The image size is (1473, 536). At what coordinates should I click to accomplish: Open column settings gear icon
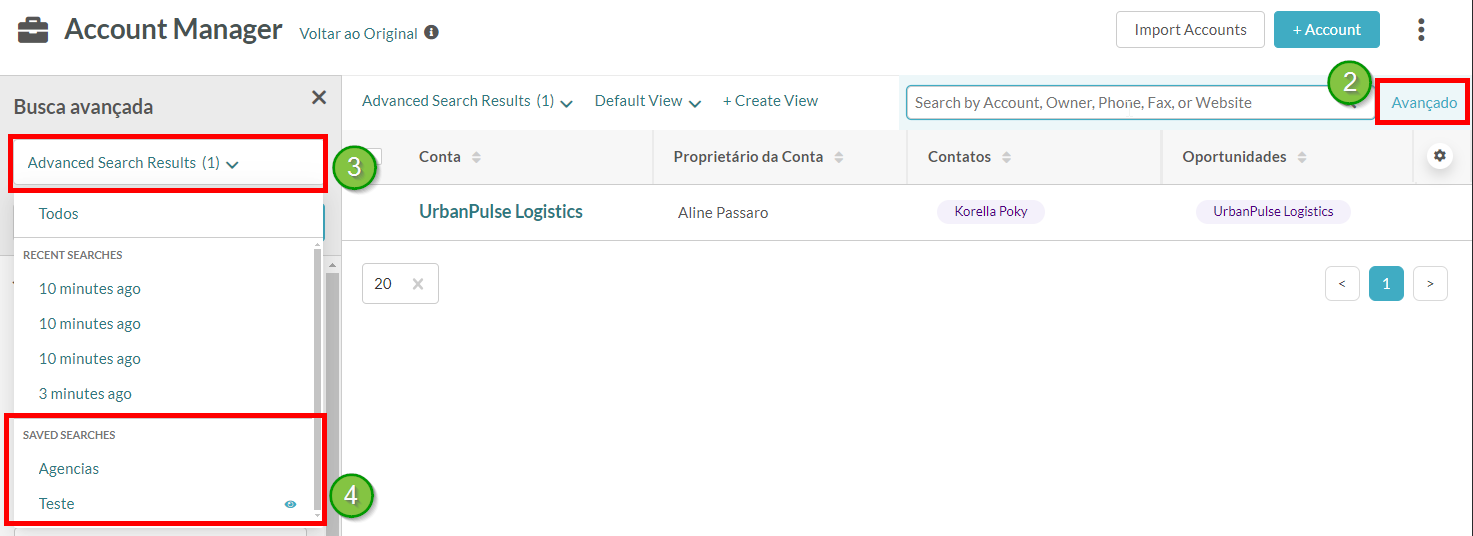point(1440,156)
